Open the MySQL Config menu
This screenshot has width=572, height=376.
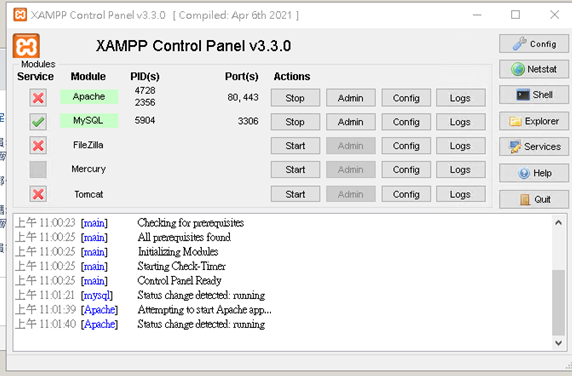(x=406, y=122)
